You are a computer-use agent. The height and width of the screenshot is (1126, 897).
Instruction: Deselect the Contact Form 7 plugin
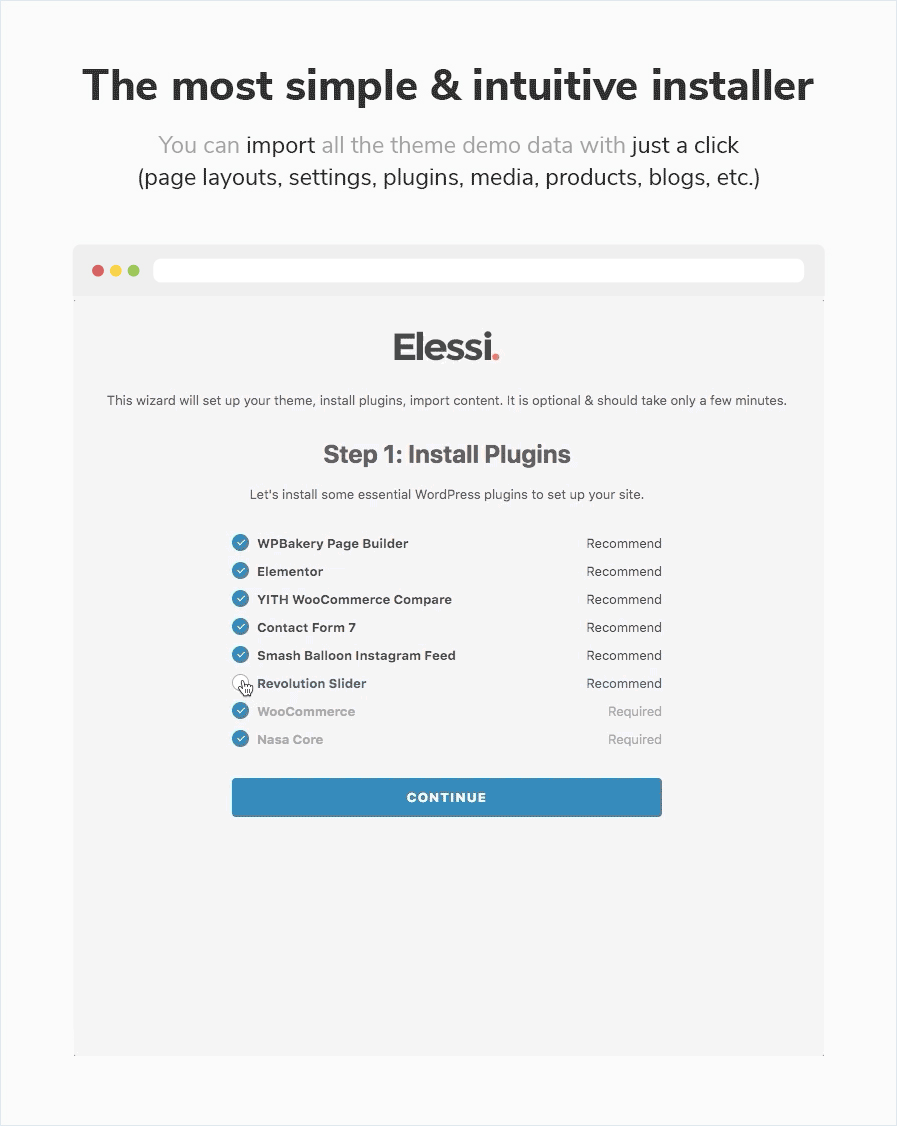click(240, 626)
